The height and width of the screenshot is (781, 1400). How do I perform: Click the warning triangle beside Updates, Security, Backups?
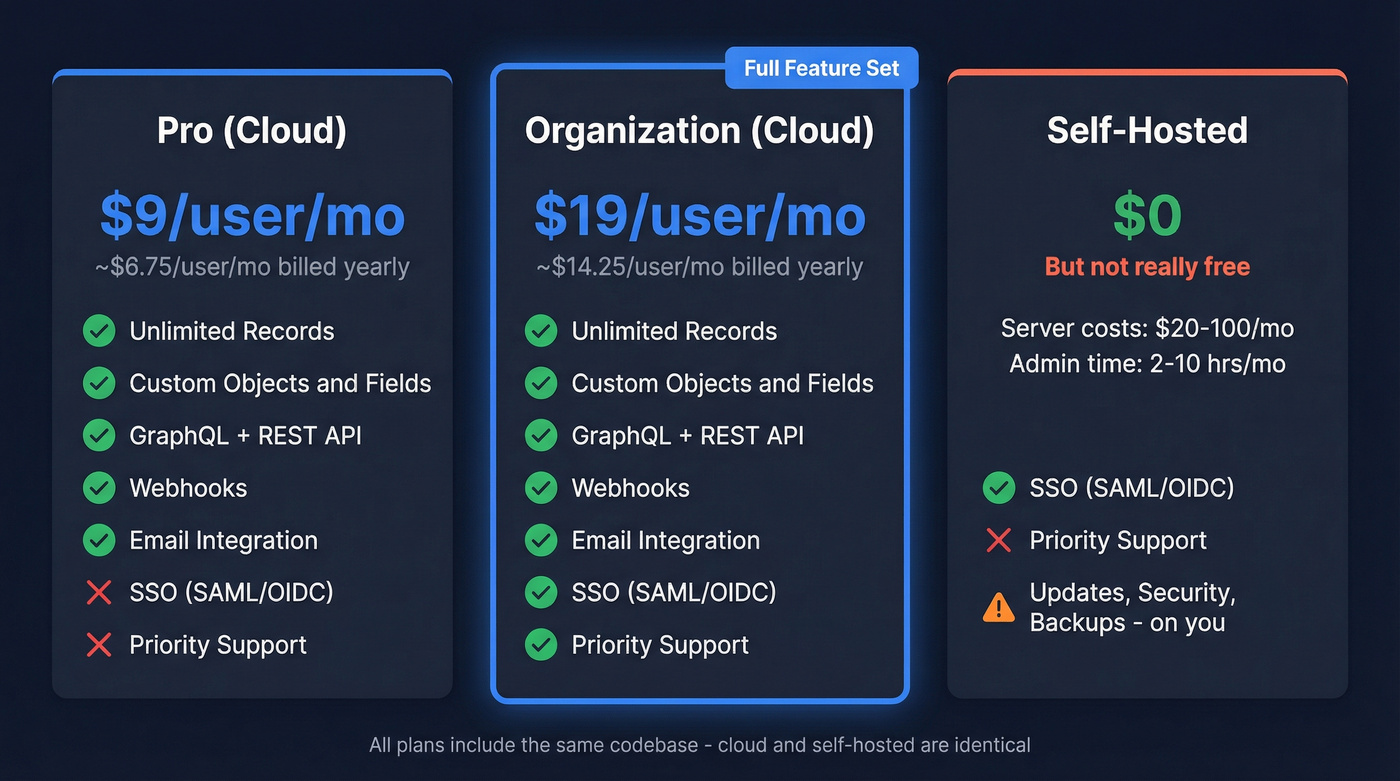(998, 607)
